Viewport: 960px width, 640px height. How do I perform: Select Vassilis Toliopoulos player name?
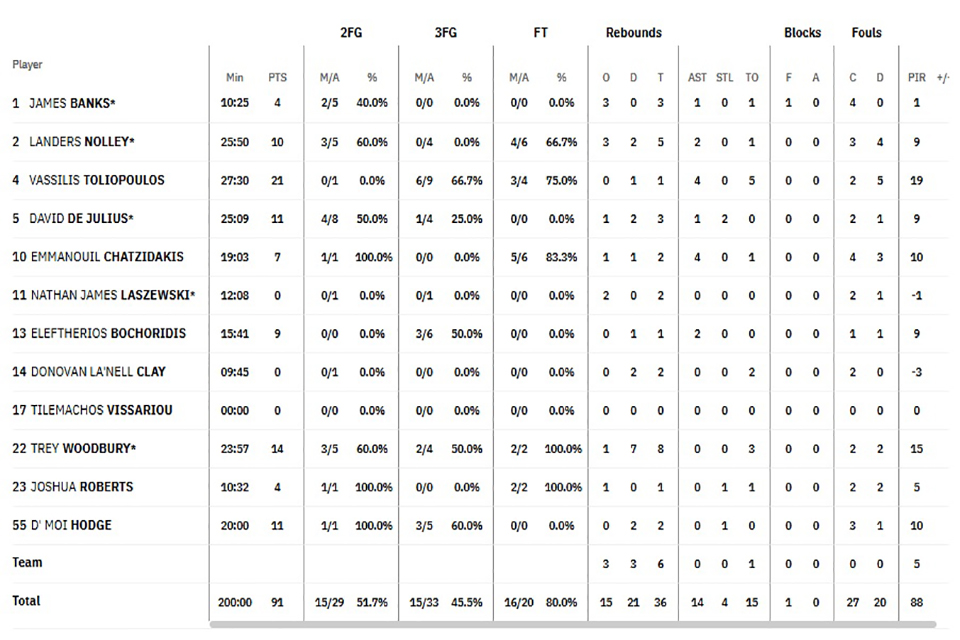pos(97,180)
